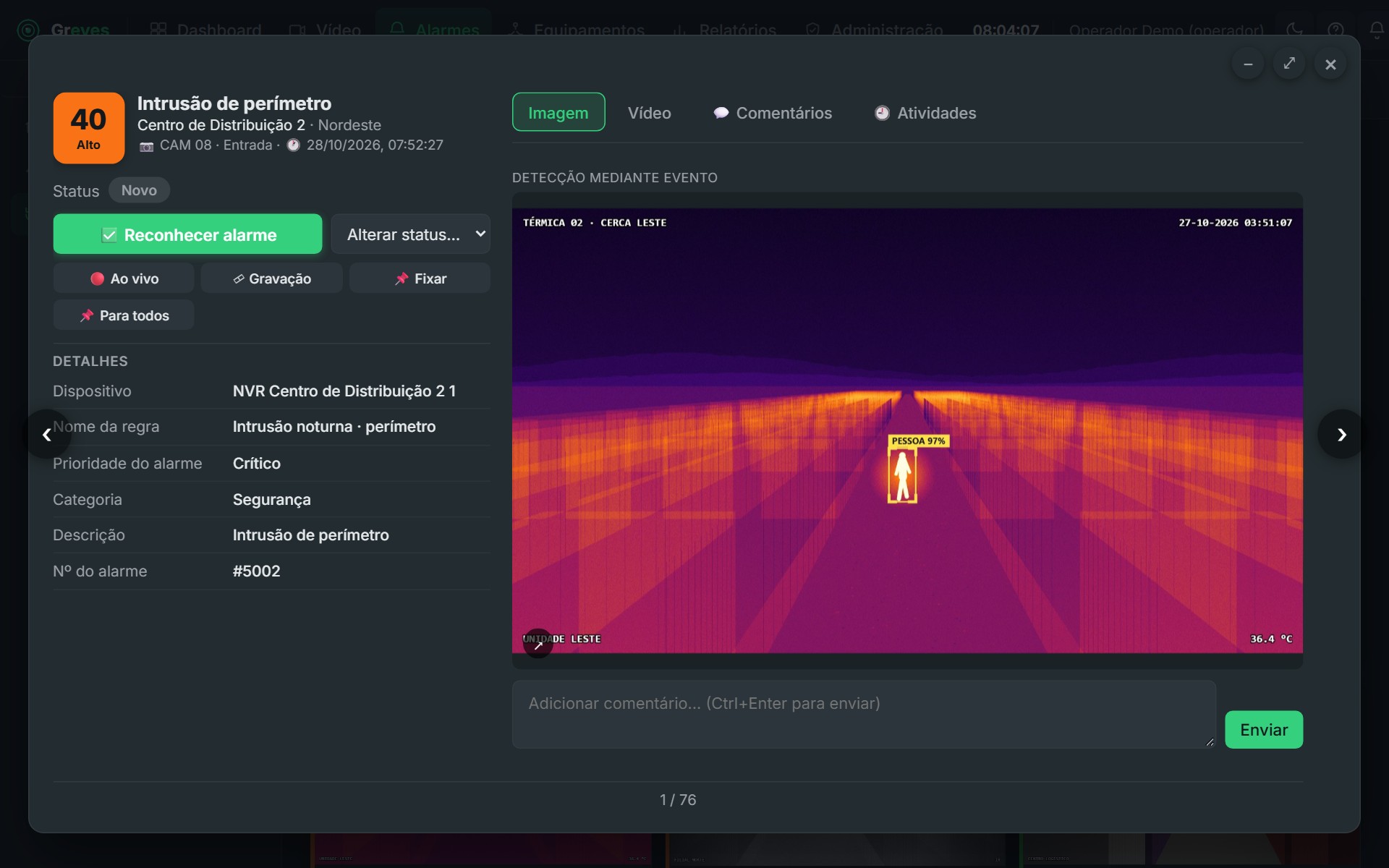Open the Alterar status dropdown
Viewport: 1389px width, 868px height.
point(410,234)
